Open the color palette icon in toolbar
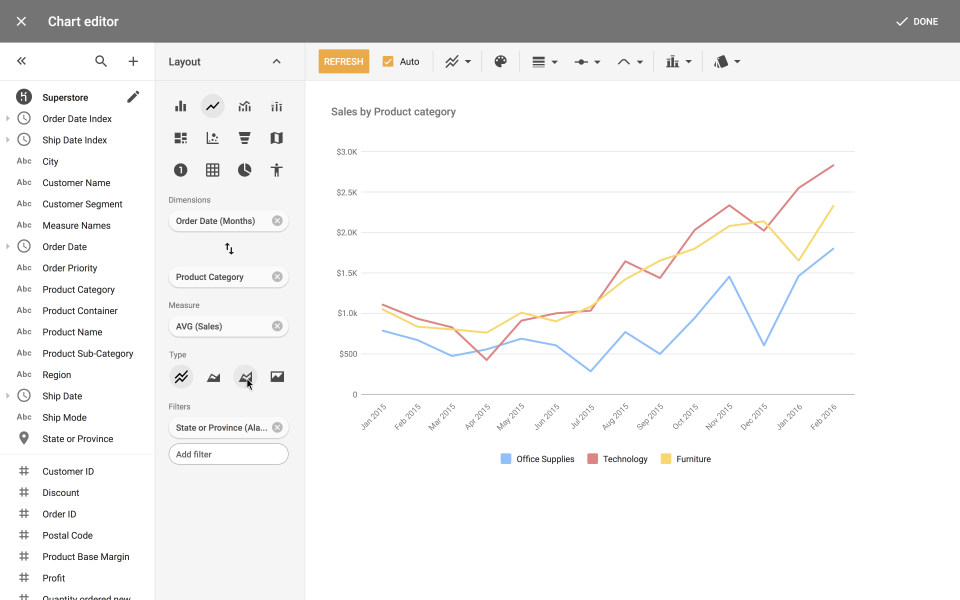The width and height of the screenshot is (960, 600). (500, 62)
